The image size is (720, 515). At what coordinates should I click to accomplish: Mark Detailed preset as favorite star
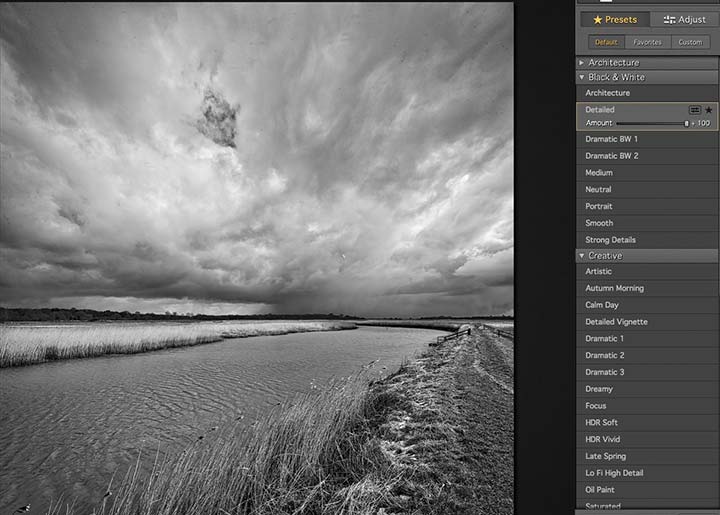[x=709, y=110]
